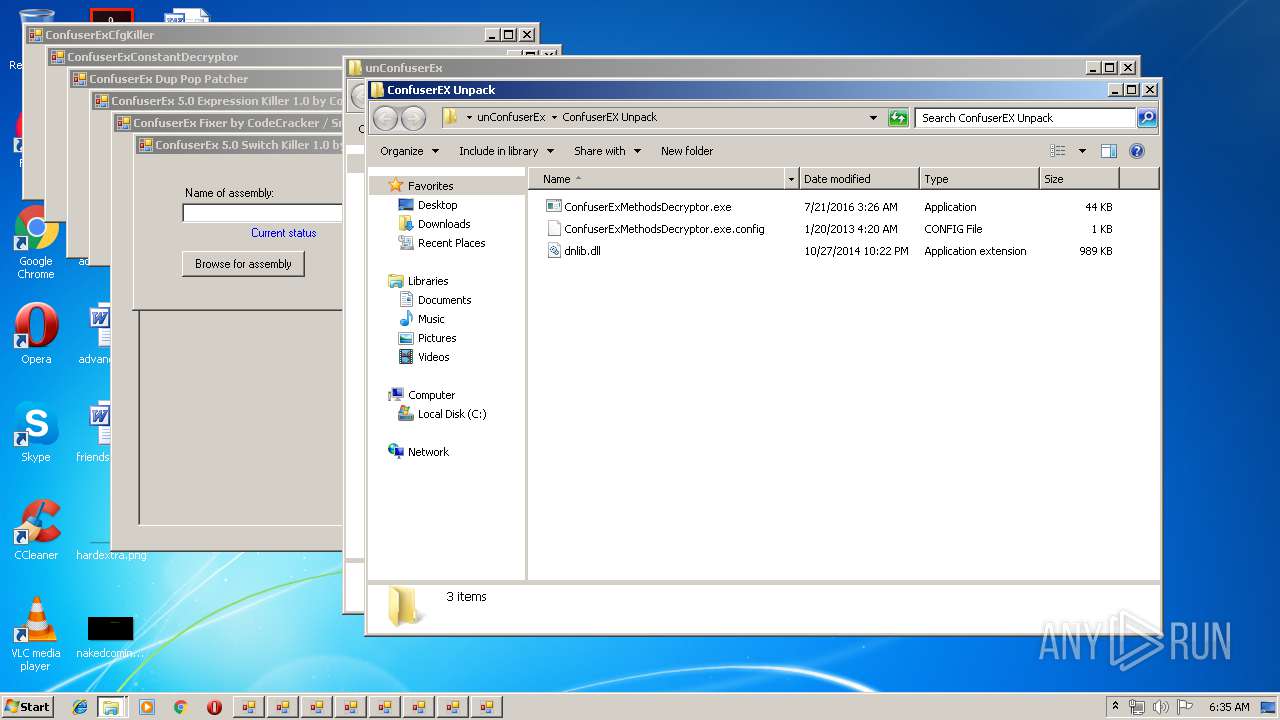This screenshot has width=1280, height=720.
Task: Show hidden tray icons arrow
Action: [x=1115, y=707]
